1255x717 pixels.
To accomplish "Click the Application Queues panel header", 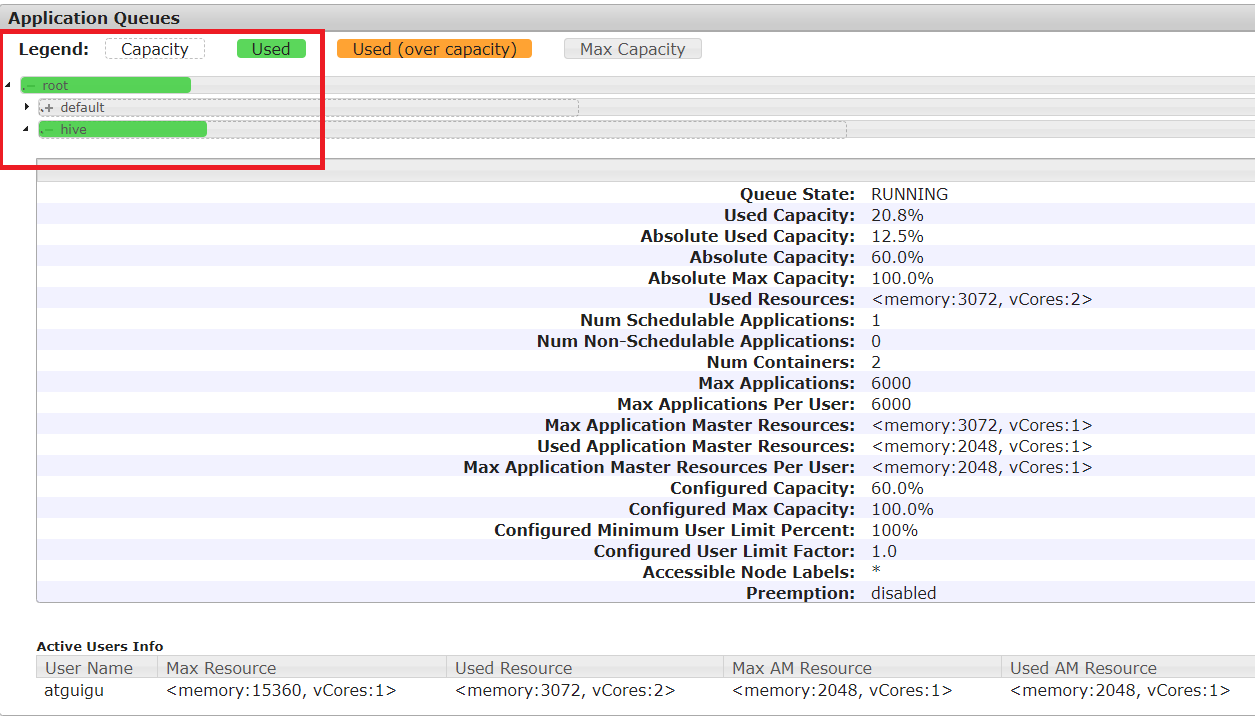I will point(627,17).
